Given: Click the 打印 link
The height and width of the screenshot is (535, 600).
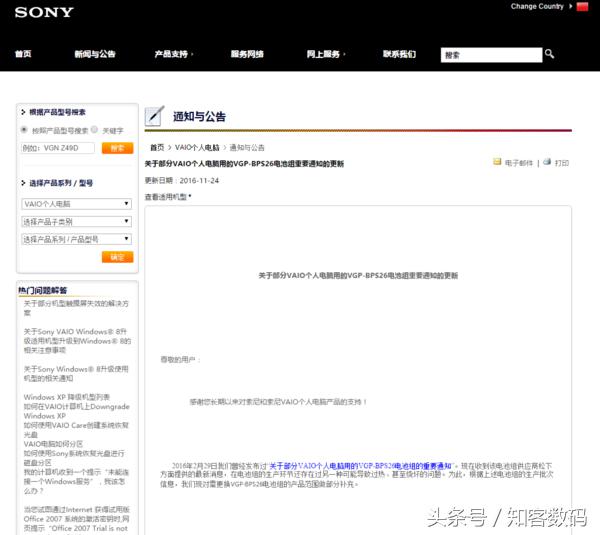Looking at the screenshot, I should [x=562, y=163].
